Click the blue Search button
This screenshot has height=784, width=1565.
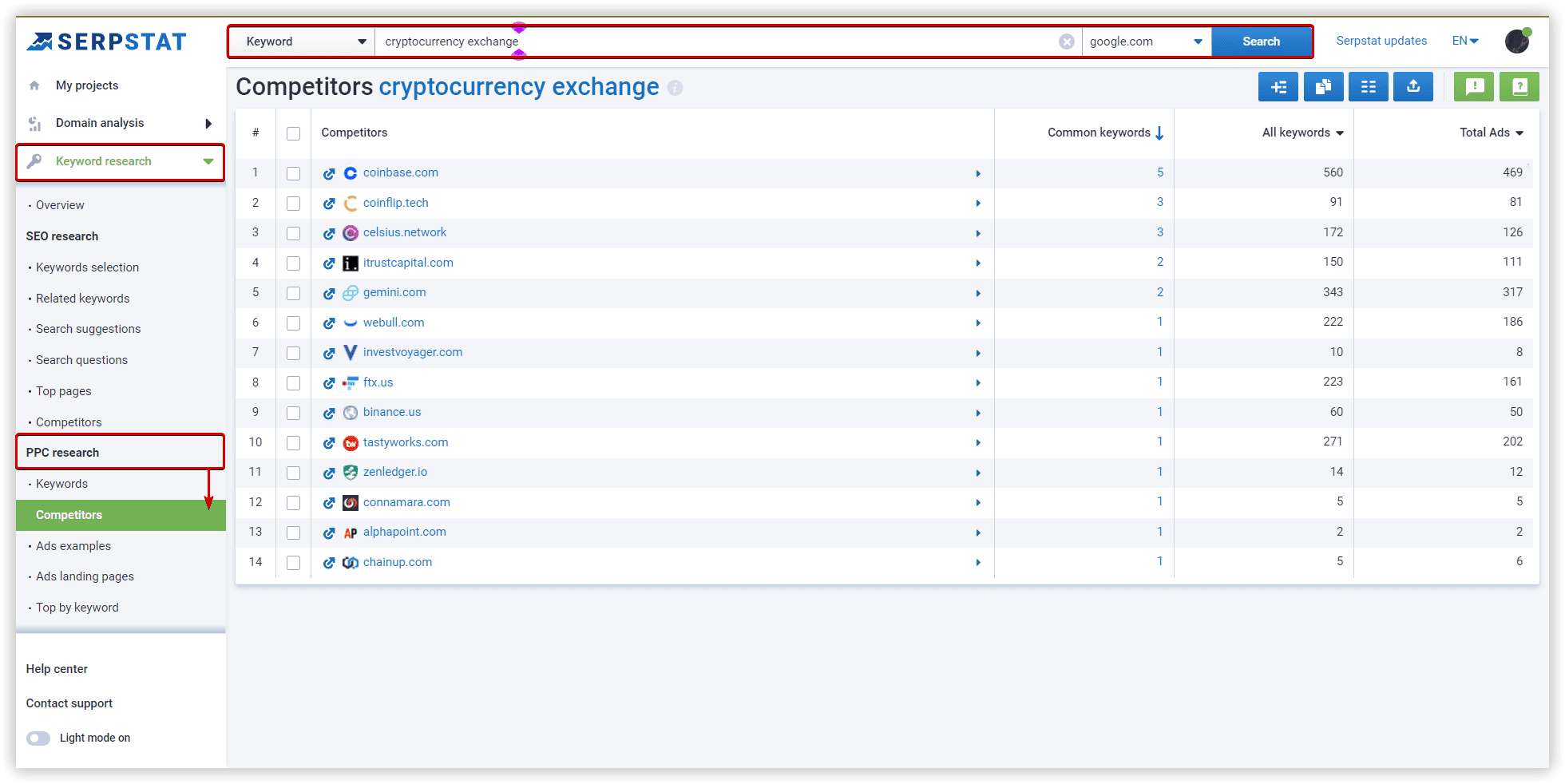(x=1262, y=42)
